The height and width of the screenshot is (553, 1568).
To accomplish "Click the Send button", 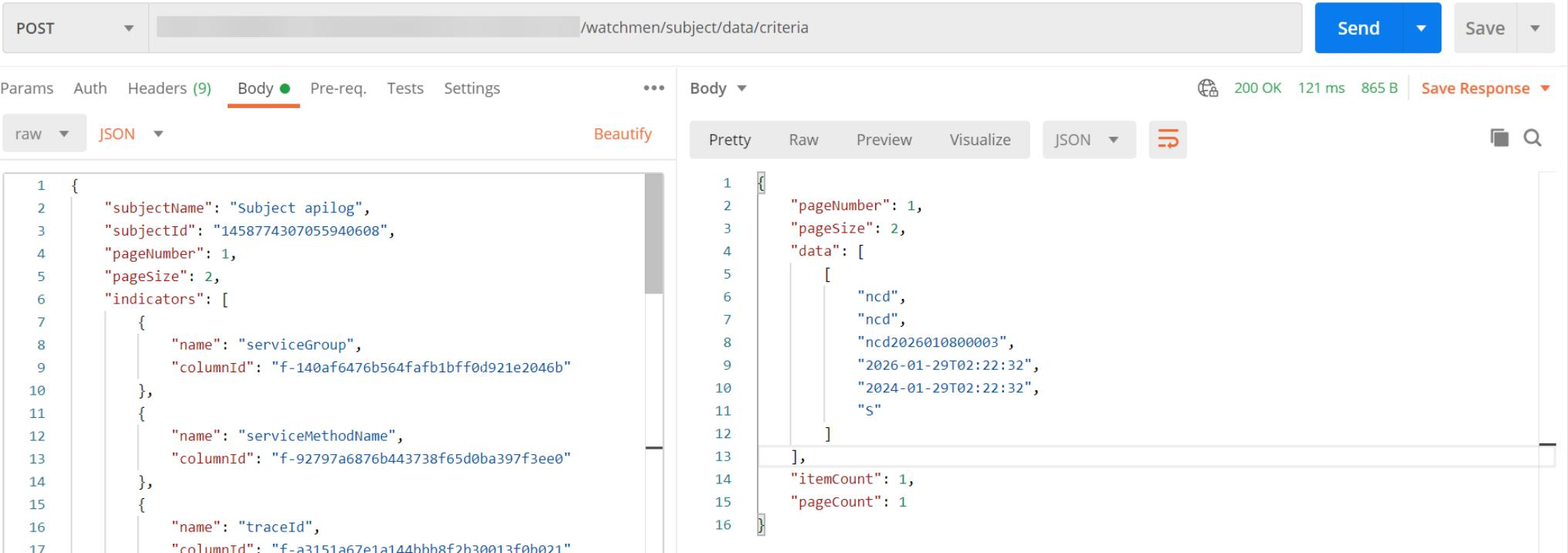I will 1358,28.
